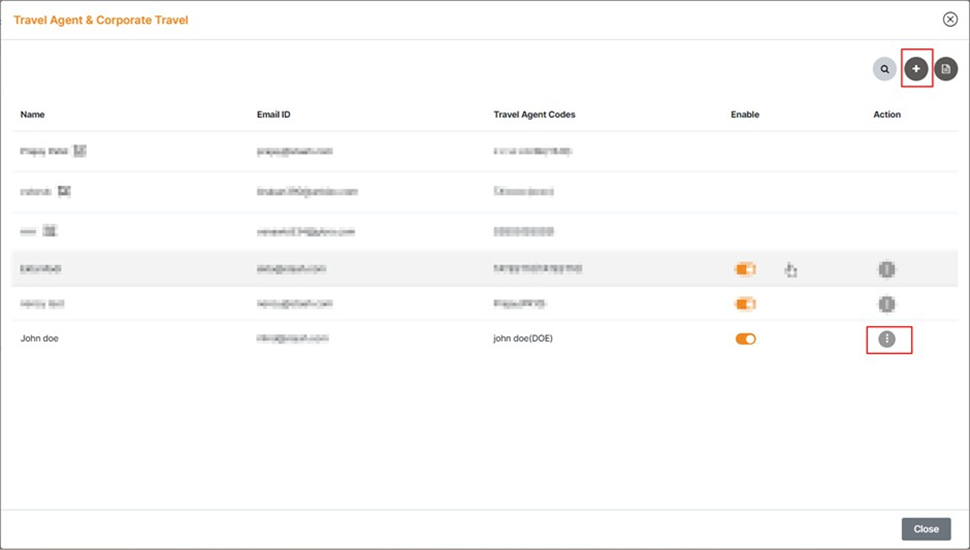This screenshot has height=550, width=970.
Task: Click the john doe(DOE) agent code
Action: pyautogui.click(x=523, y=339)
